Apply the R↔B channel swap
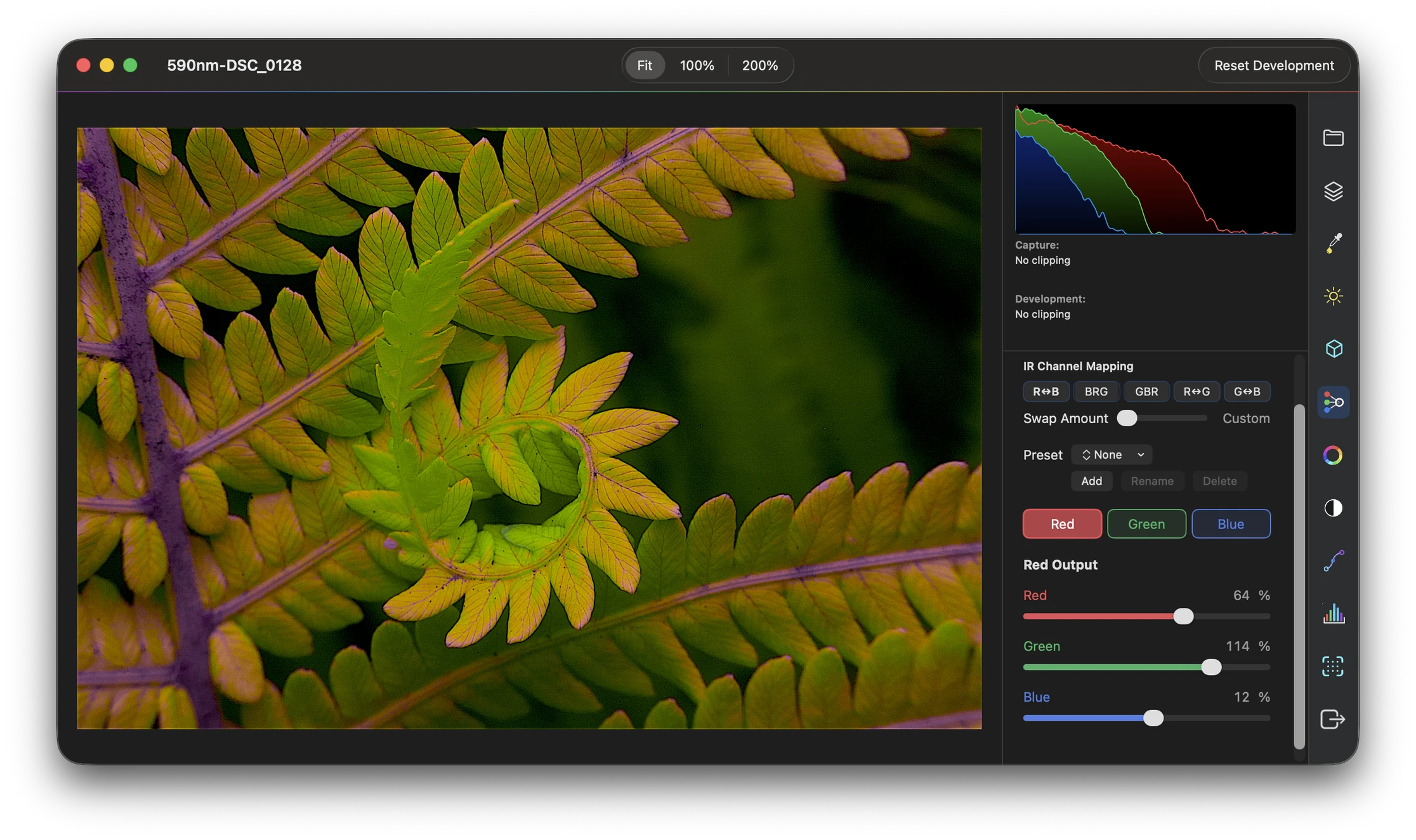1416x840 pixels. (x=1046, y=391)
